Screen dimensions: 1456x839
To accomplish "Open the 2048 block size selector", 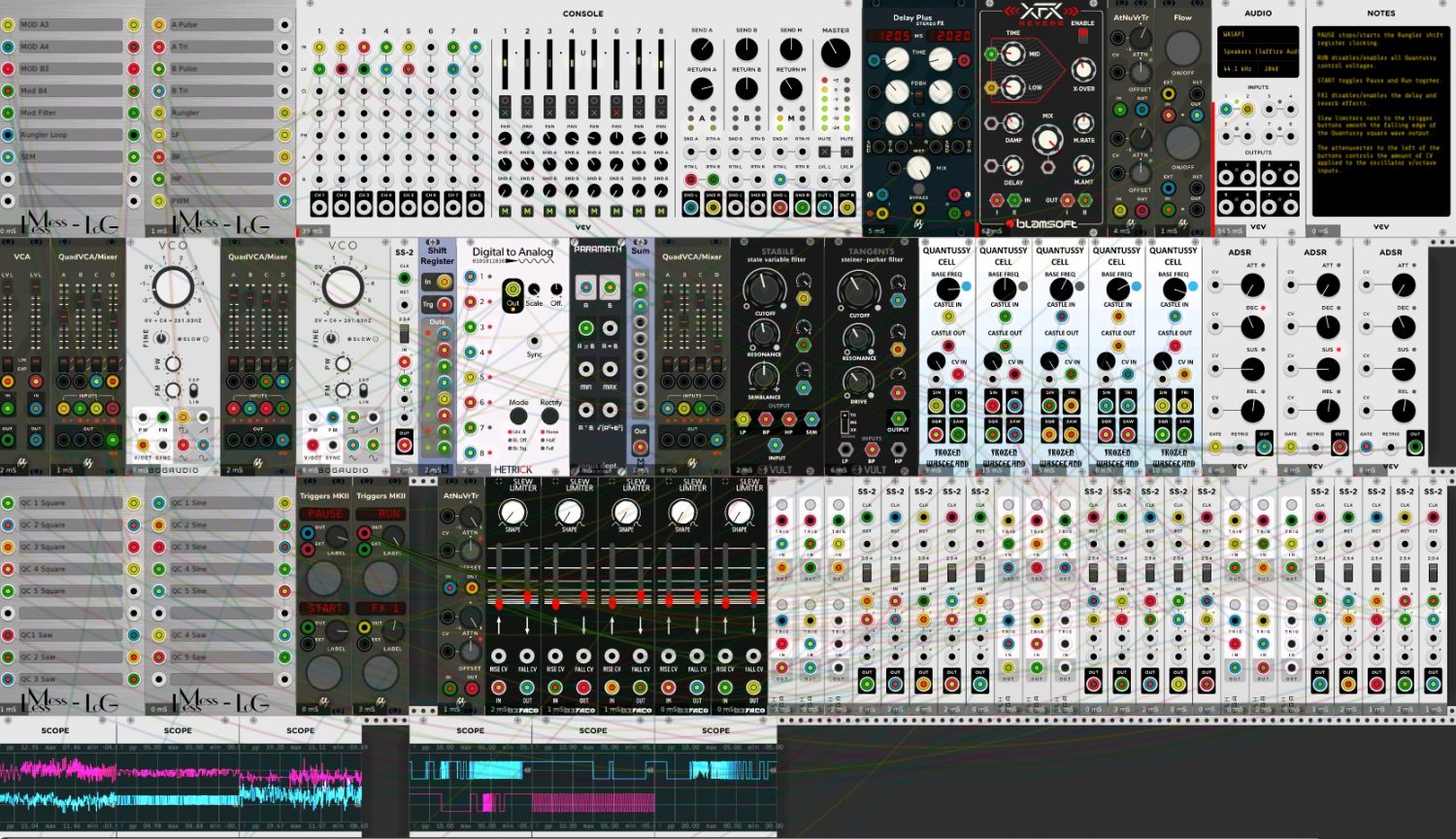I will (1278, 69).
